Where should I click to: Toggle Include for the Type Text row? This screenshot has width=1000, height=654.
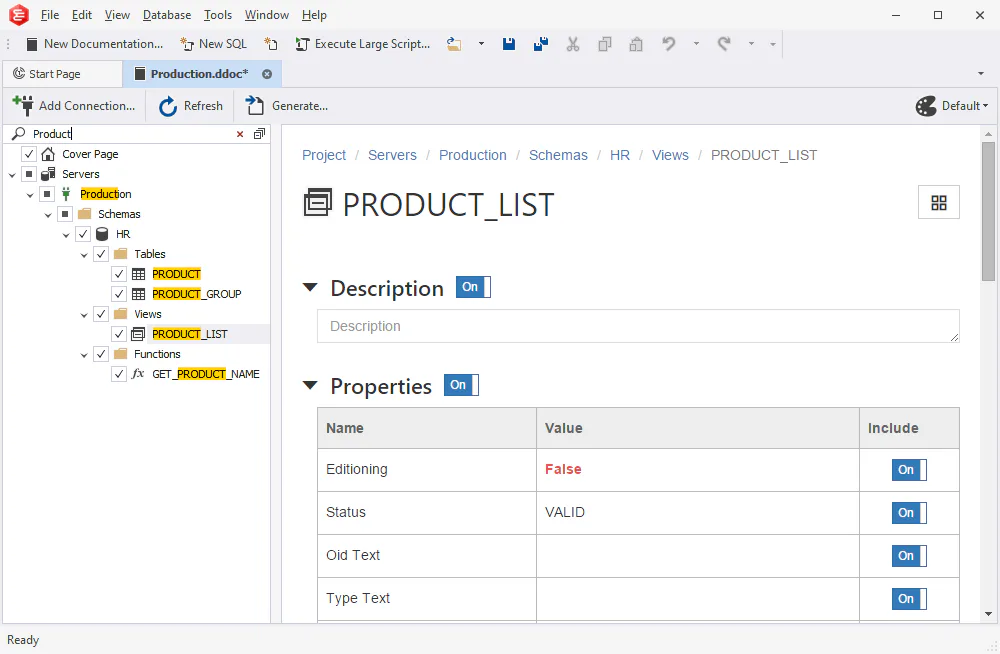(909, 598)
